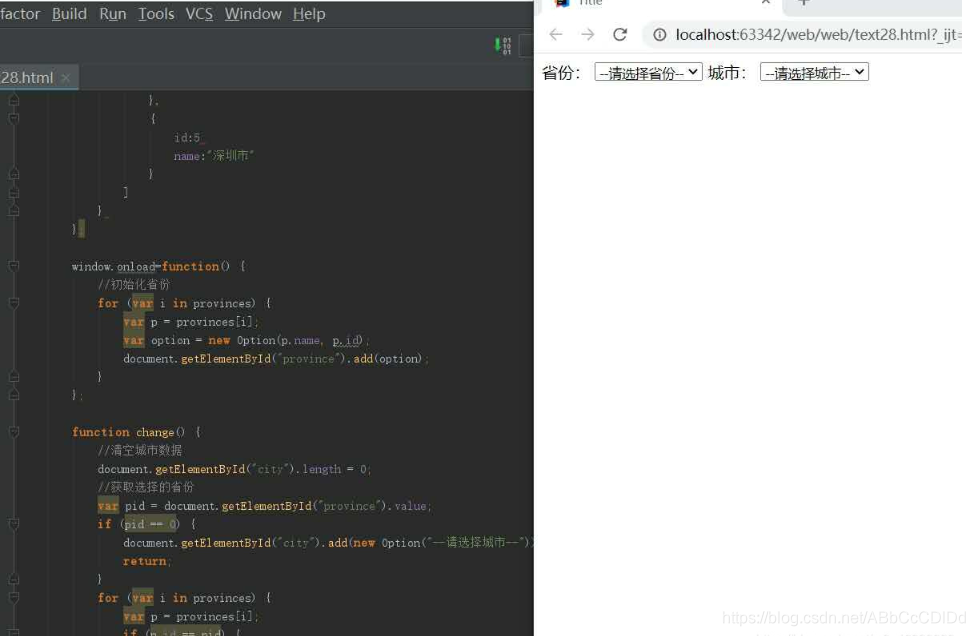Open the Help menu
The image size is (975, 636).
click(x=309, y=14)
